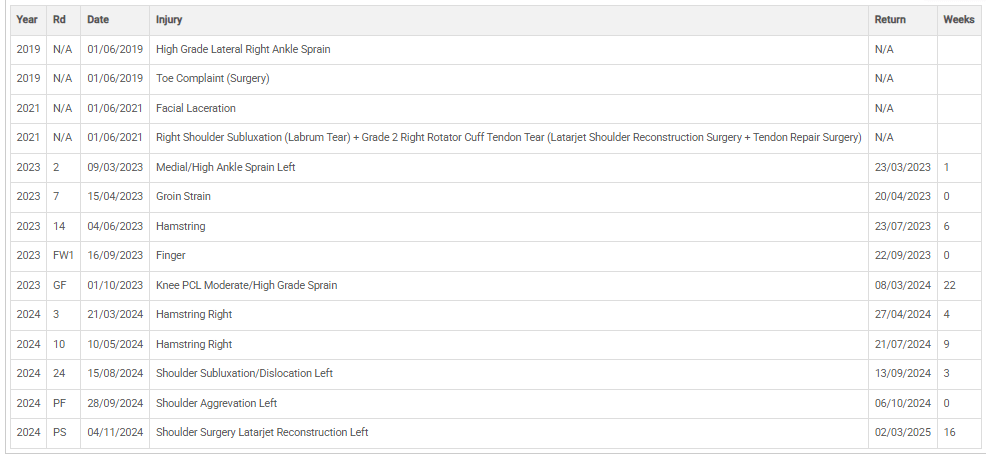
Task: Click the Date column header
Action: [x=98, y=19]
